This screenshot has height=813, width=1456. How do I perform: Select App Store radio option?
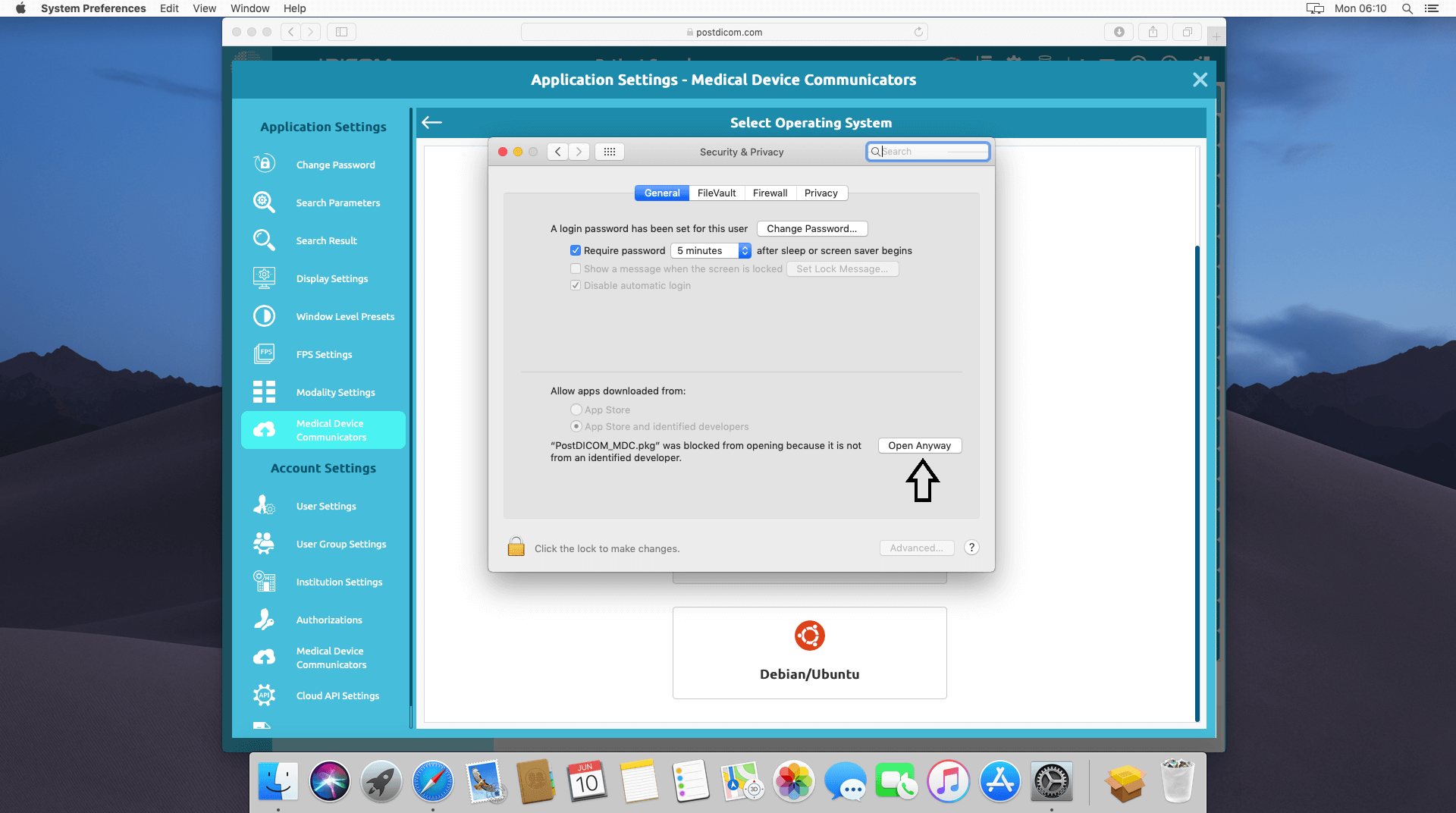click(x=576, y=410)
